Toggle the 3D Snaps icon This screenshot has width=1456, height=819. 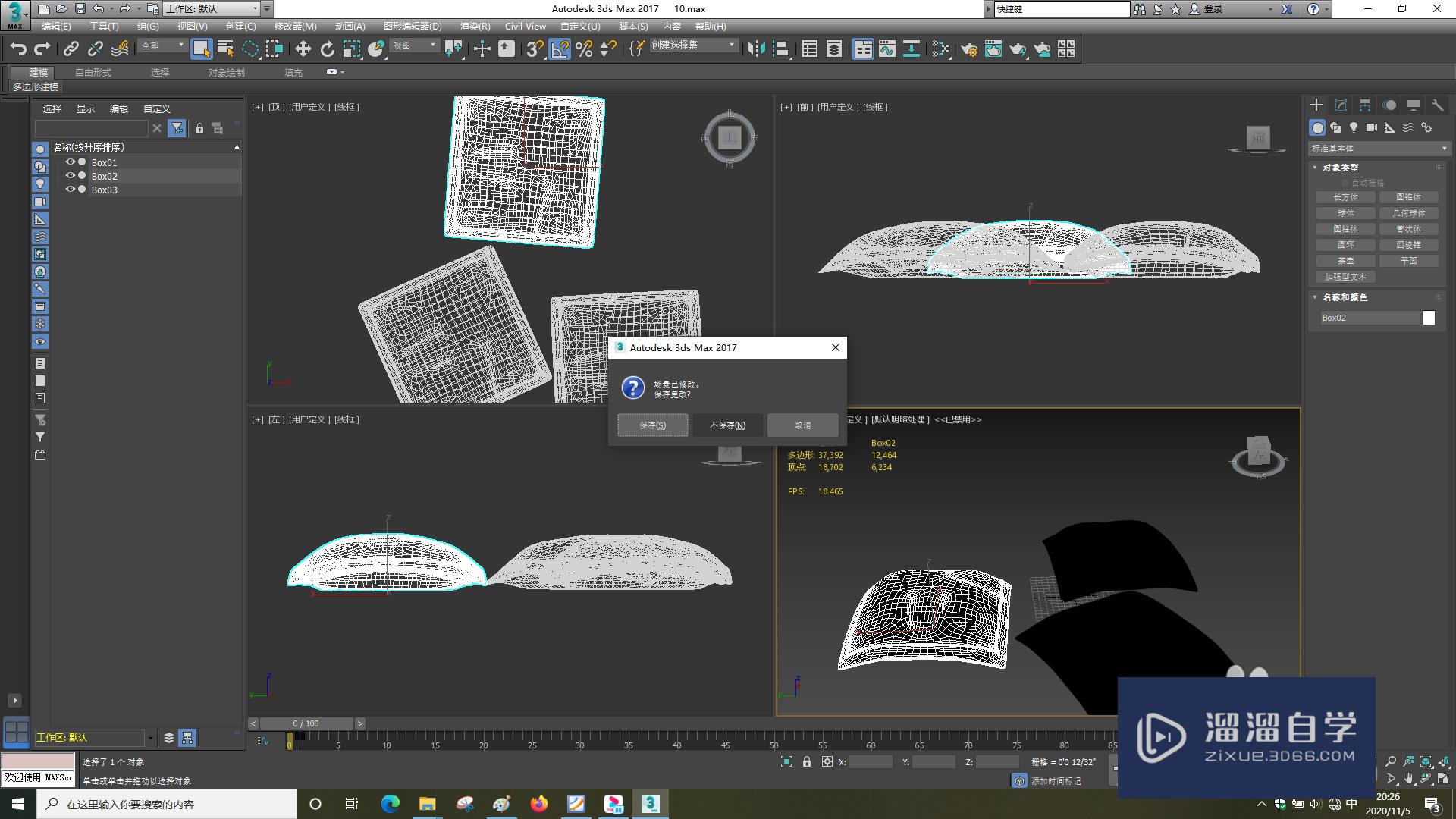coord(535,49)
